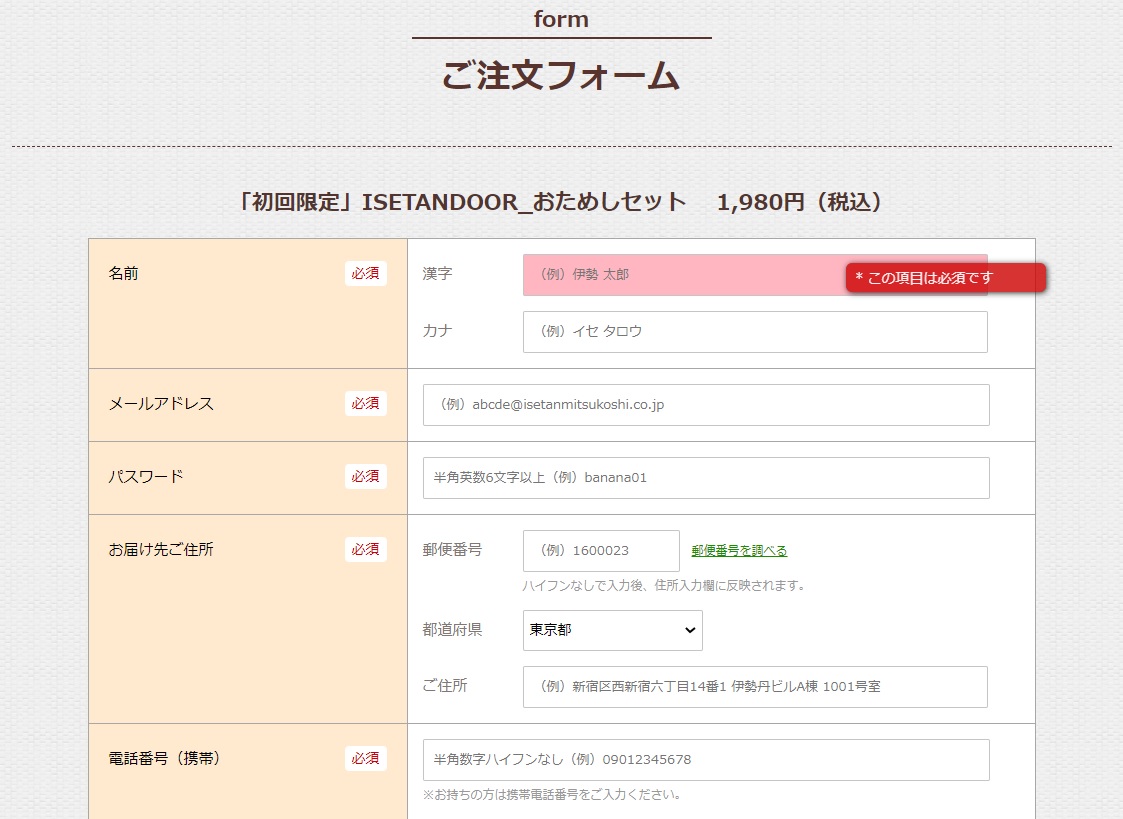The width and height of the screenshot is (1123, 819).
Task: Click the ご住所 sub-label
Action: [445, 686]
